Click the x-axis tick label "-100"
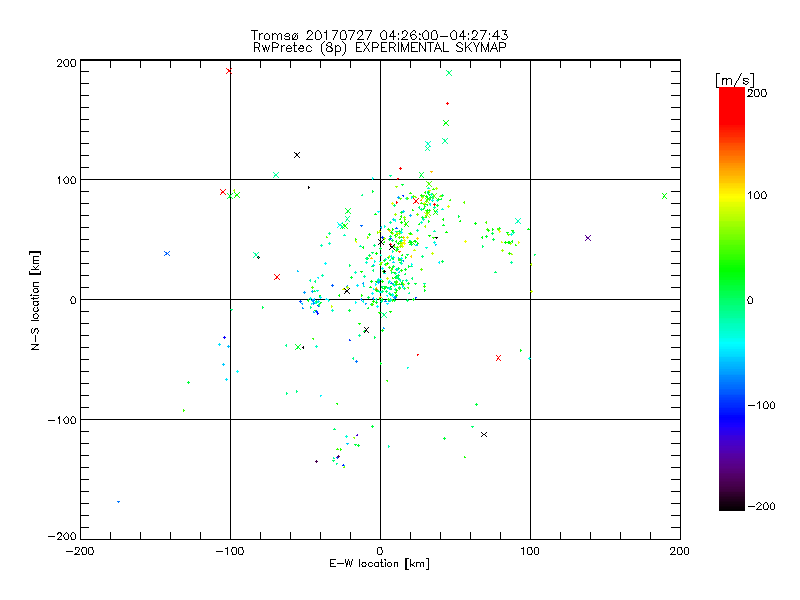 click(230, 551)
